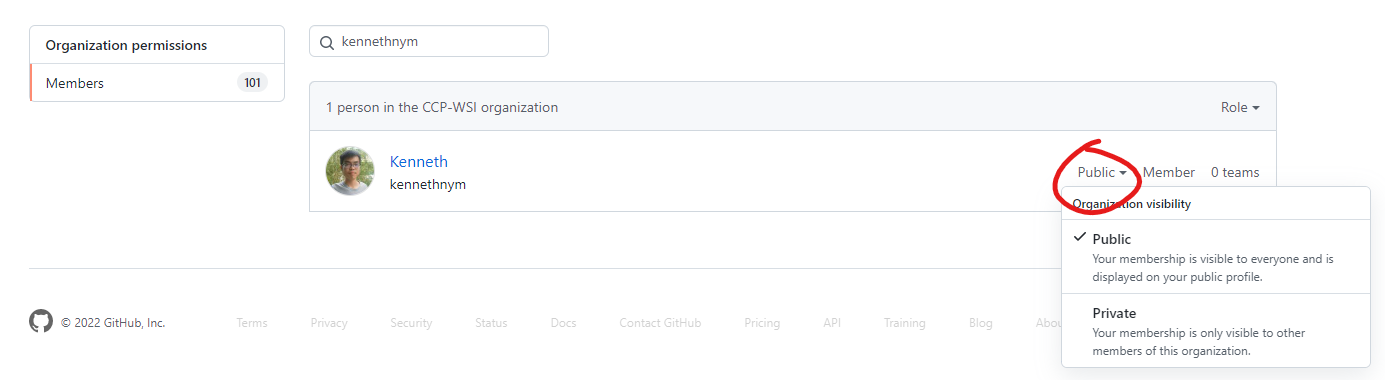Open Kenneth's profile link

tap(419, 161)
